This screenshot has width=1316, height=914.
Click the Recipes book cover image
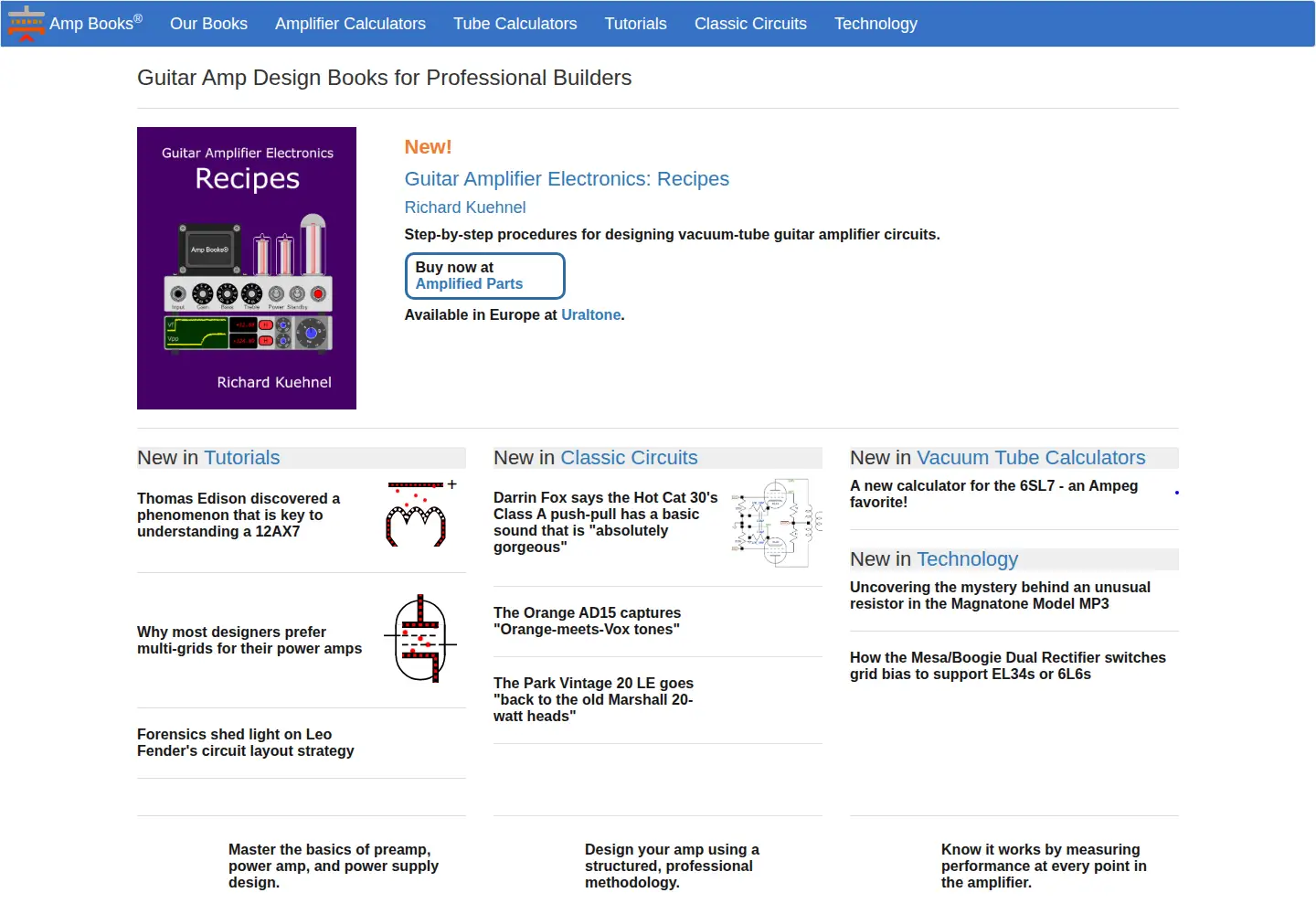tap(247, 268)
